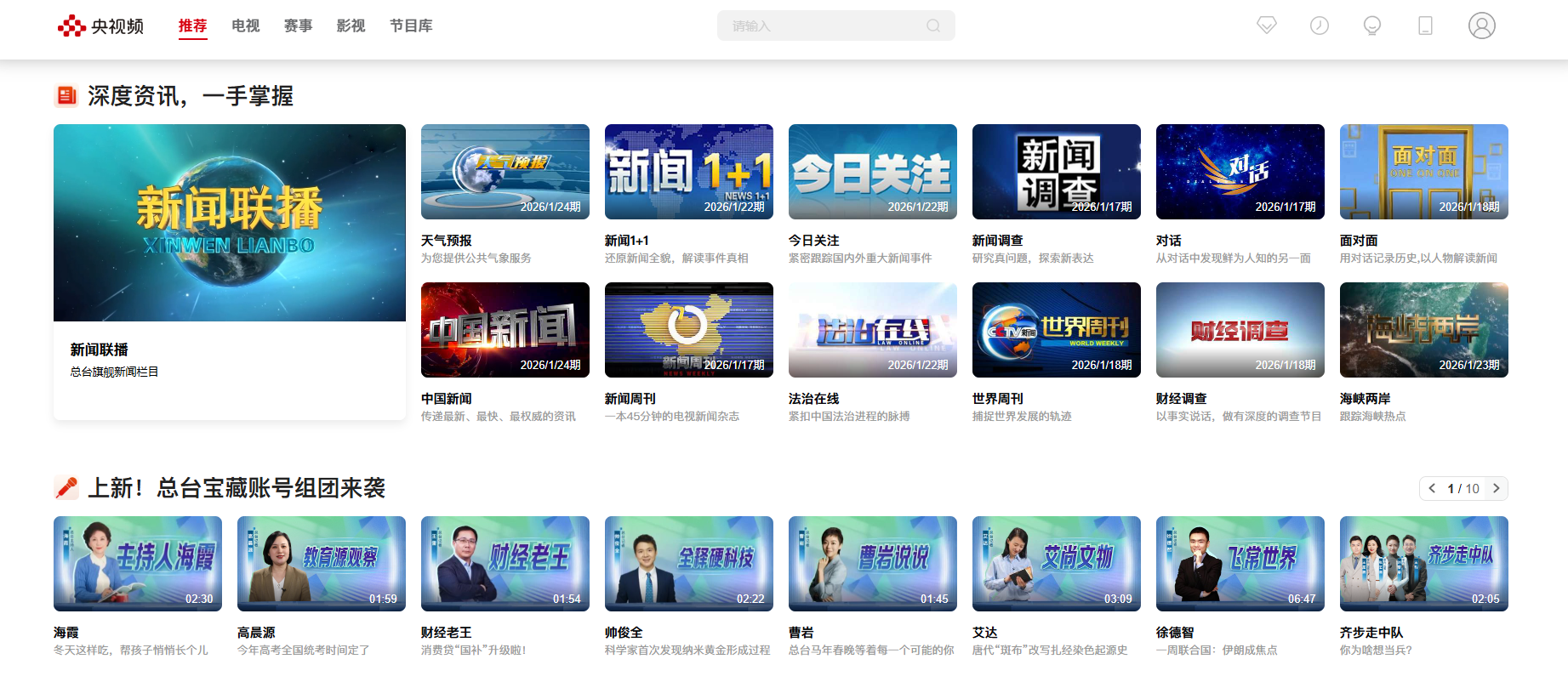Open the 对话 program thumbnail
1568x699 pixels.
coord(1240,172)
